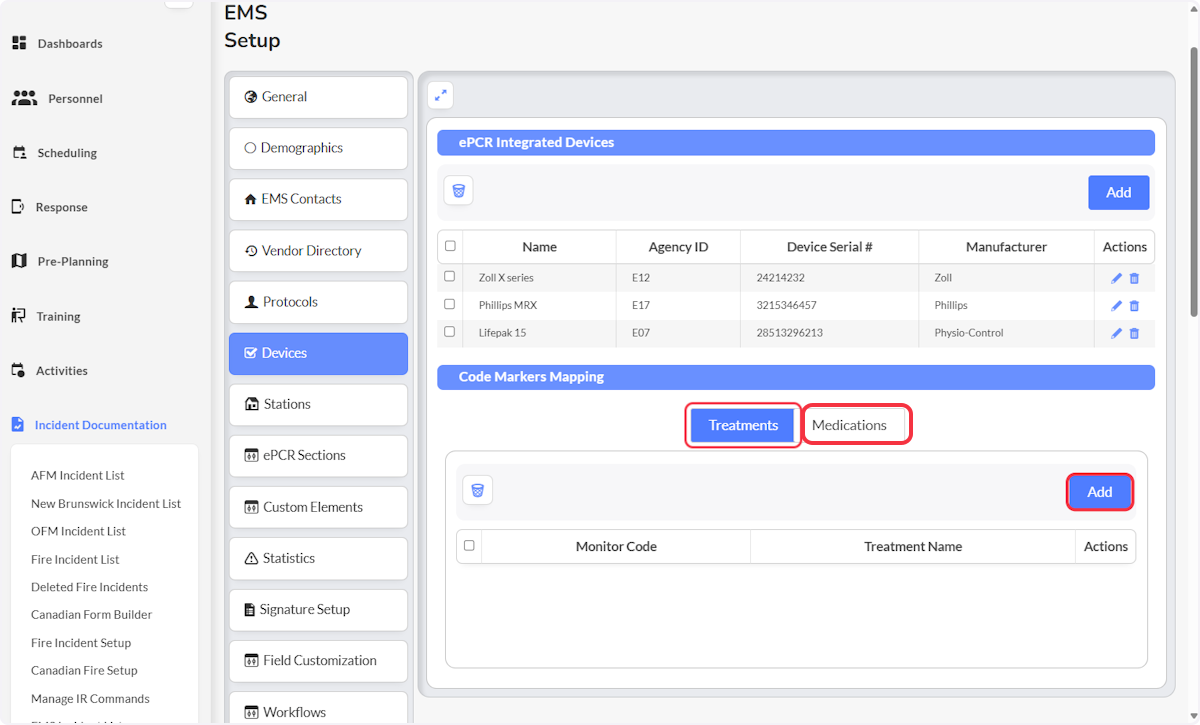
Task: Click the Name column header
Action: click(x=539, y=247)
